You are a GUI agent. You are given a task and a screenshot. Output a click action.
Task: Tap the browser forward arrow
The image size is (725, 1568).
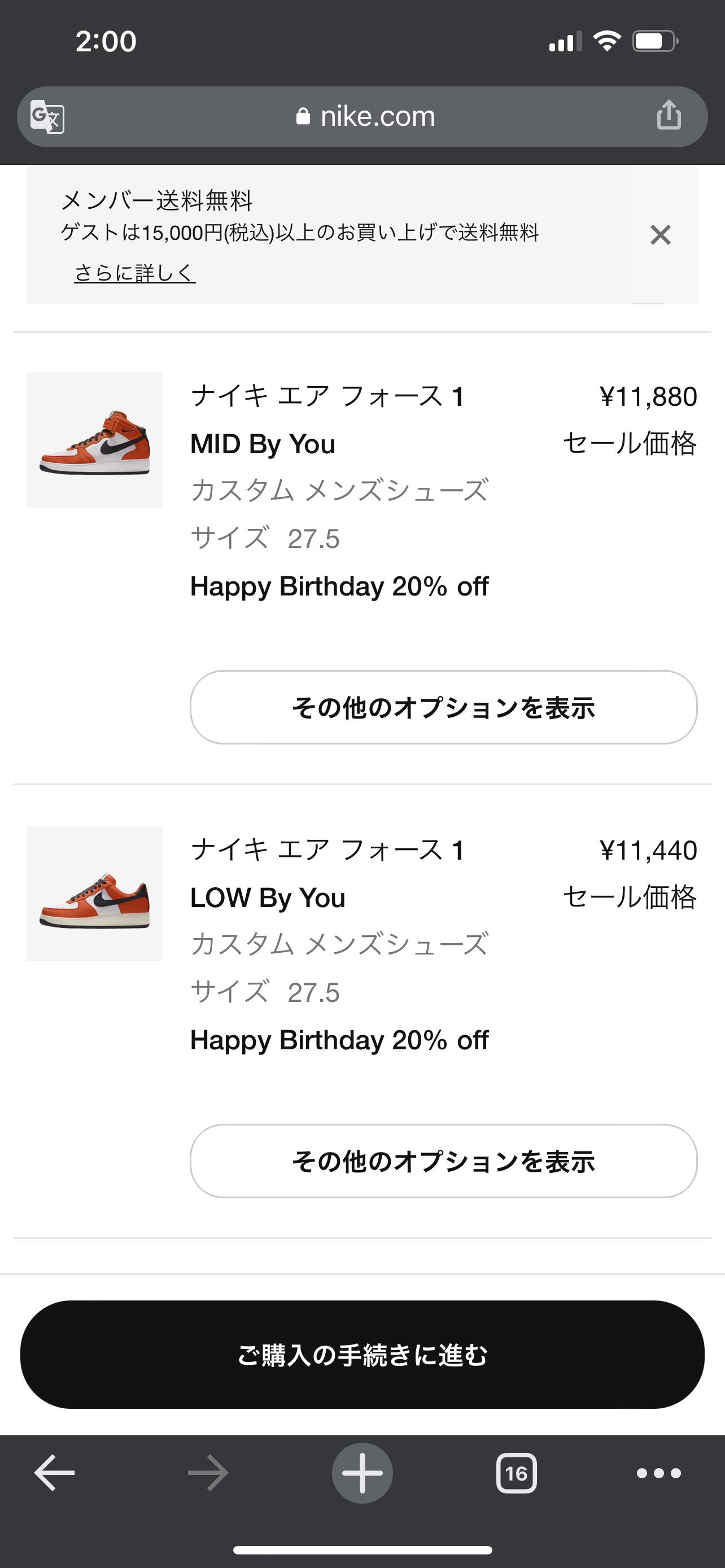[208, 1473]
